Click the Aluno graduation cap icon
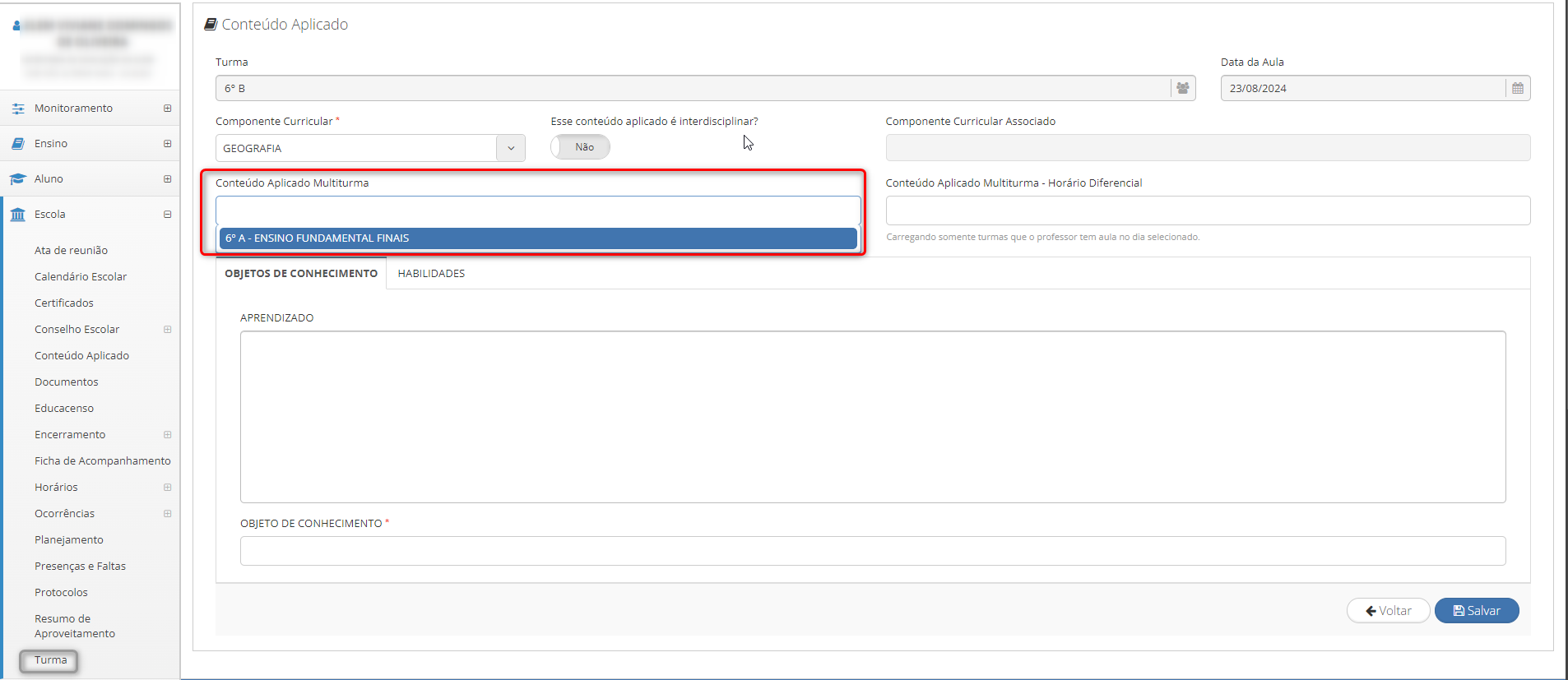 18,179
